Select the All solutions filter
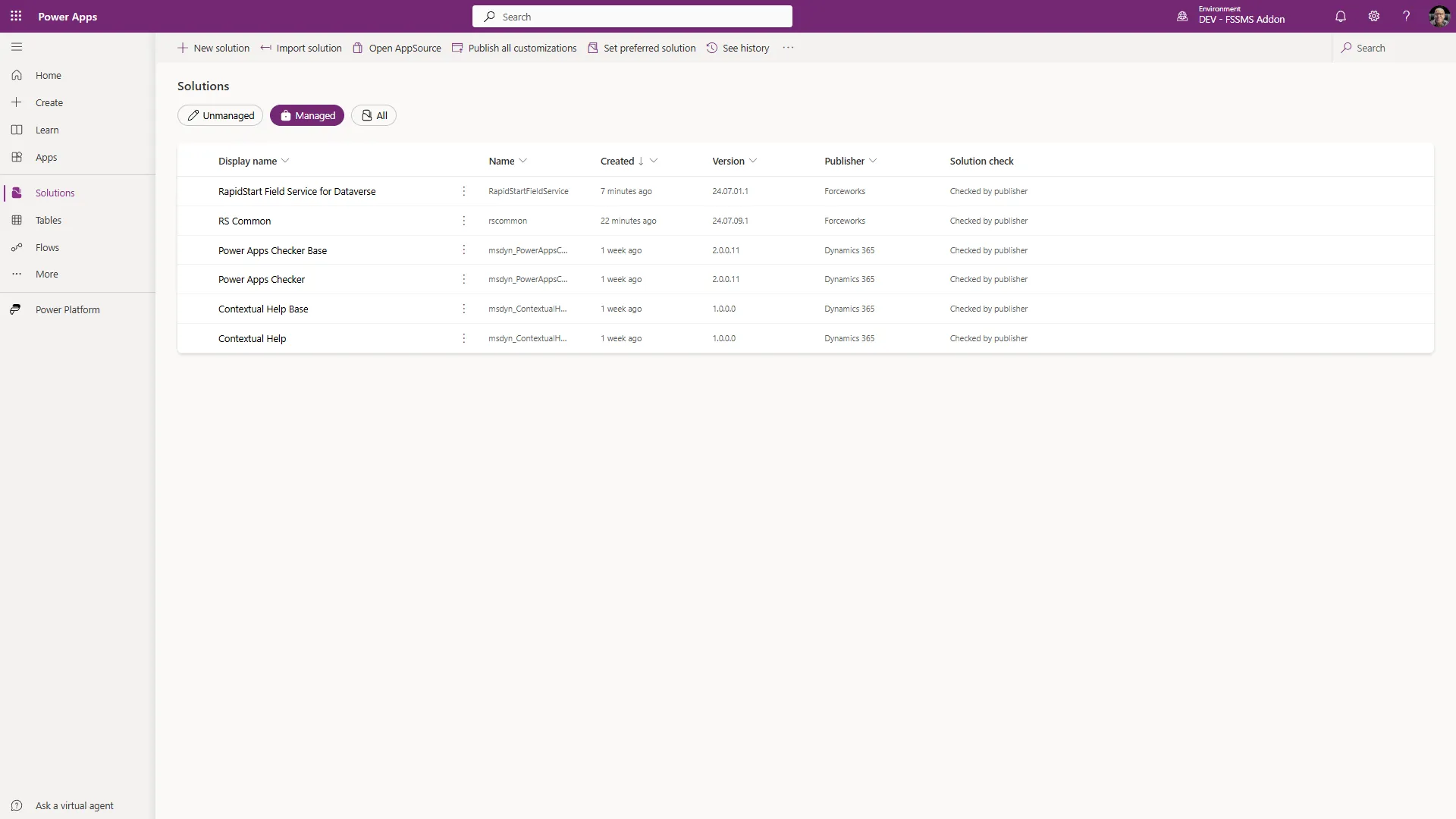The width and height of the screenshot is (1456, 819). (373, 115)
